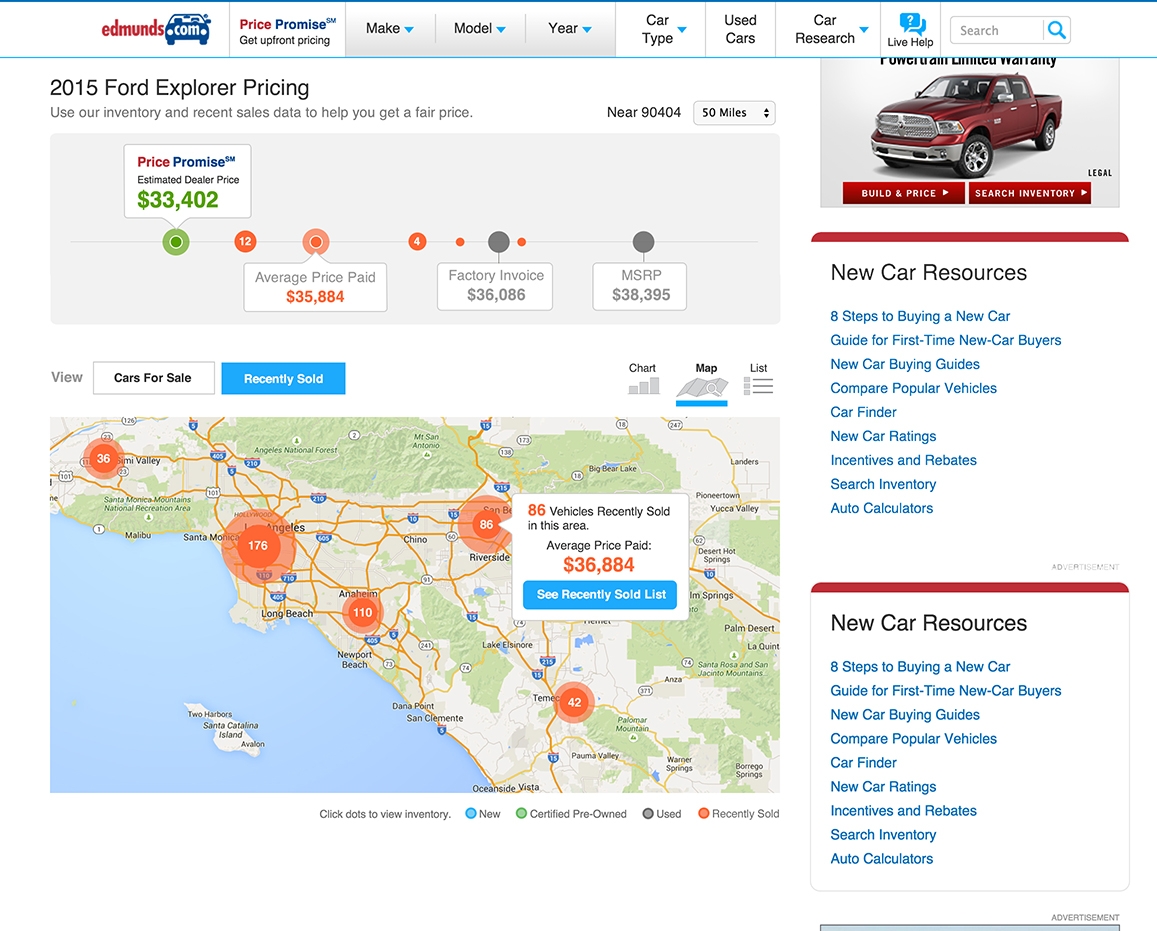Click Price Promise get upfront pricing
The image size is (1157, 931).
coord(287,31)
